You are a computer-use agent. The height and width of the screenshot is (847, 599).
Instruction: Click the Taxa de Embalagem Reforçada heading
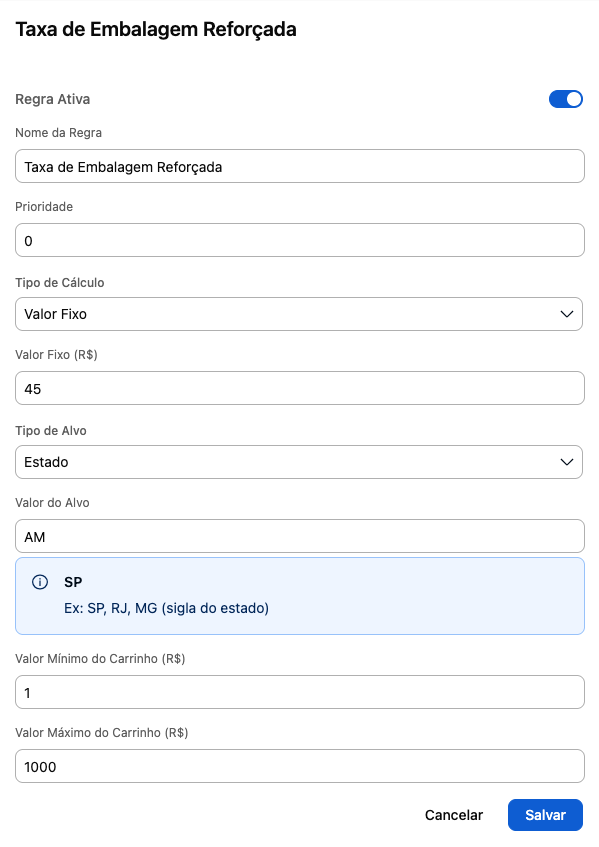tap(156, 30)
